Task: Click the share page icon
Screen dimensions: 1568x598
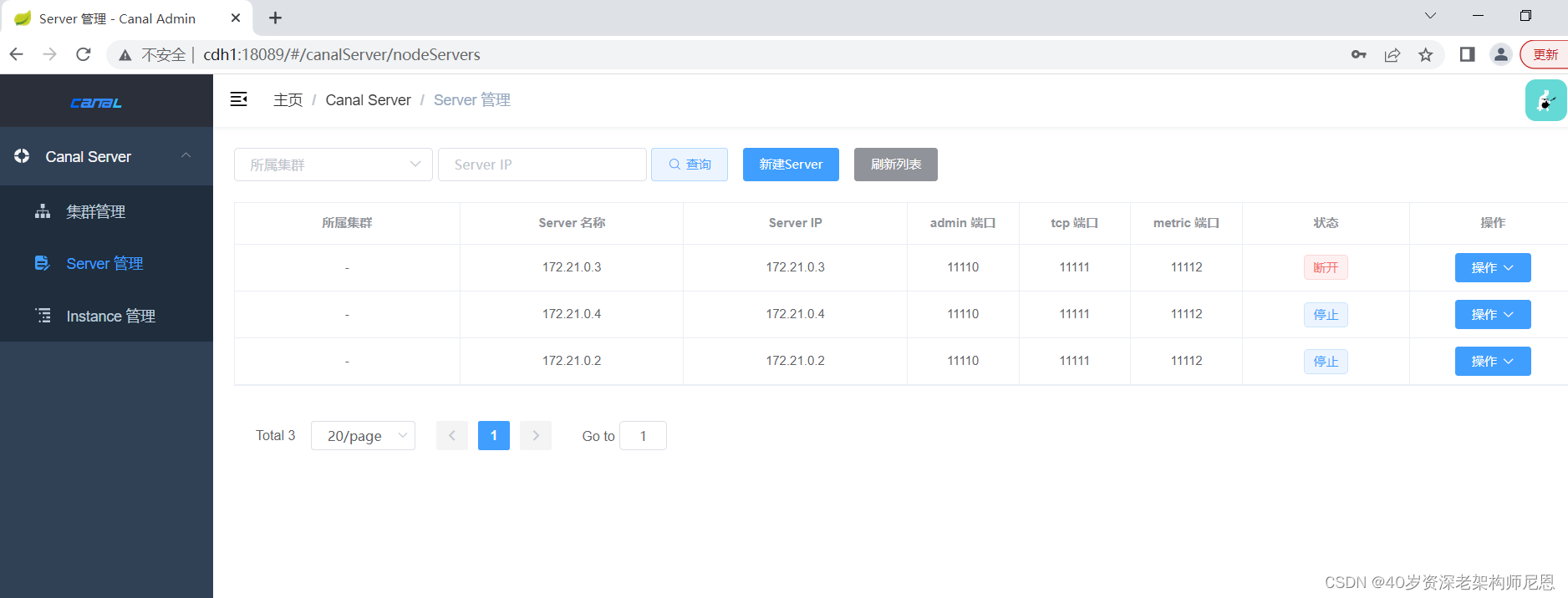Action: click(x=1392, y=54)
